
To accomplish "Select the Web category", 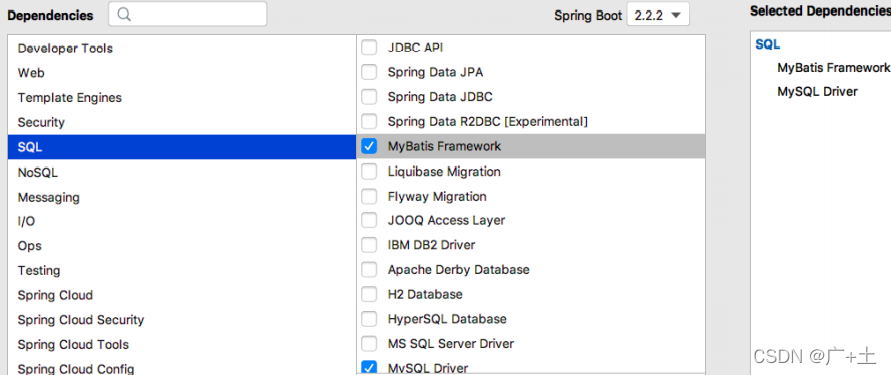I will [x=182, y=73].
